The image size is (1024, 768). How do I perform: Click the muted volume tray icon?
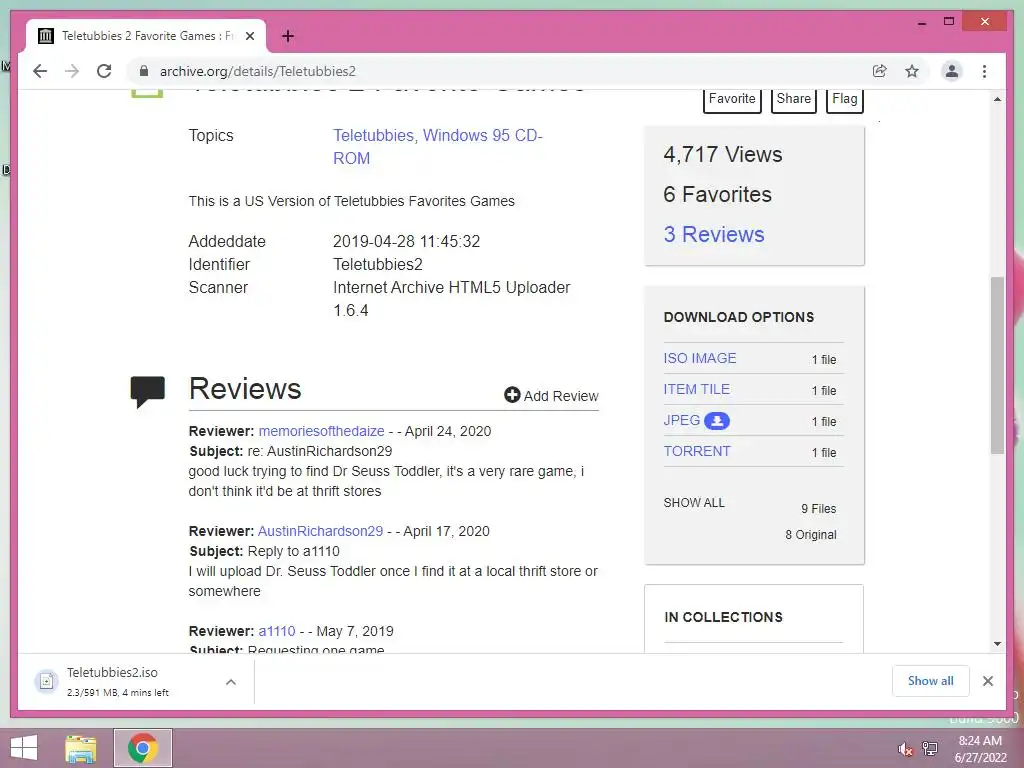[904, 749]
